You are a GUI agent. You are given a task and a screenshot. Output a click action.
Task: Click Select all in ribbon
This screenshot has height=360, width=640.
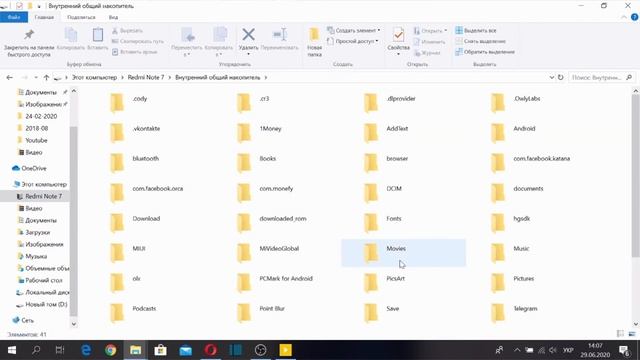476,31
